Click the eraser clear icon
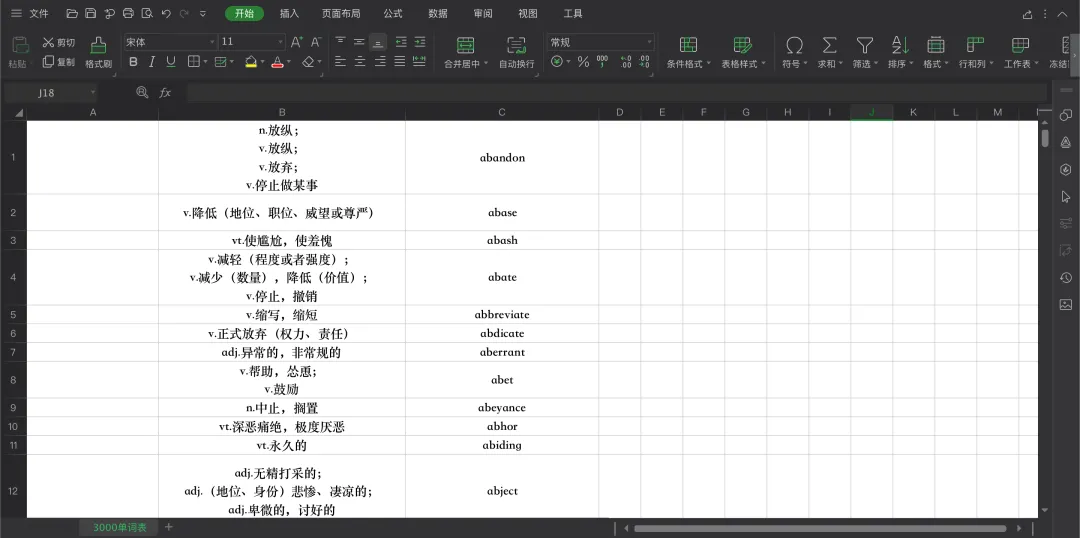 point(308,62)
